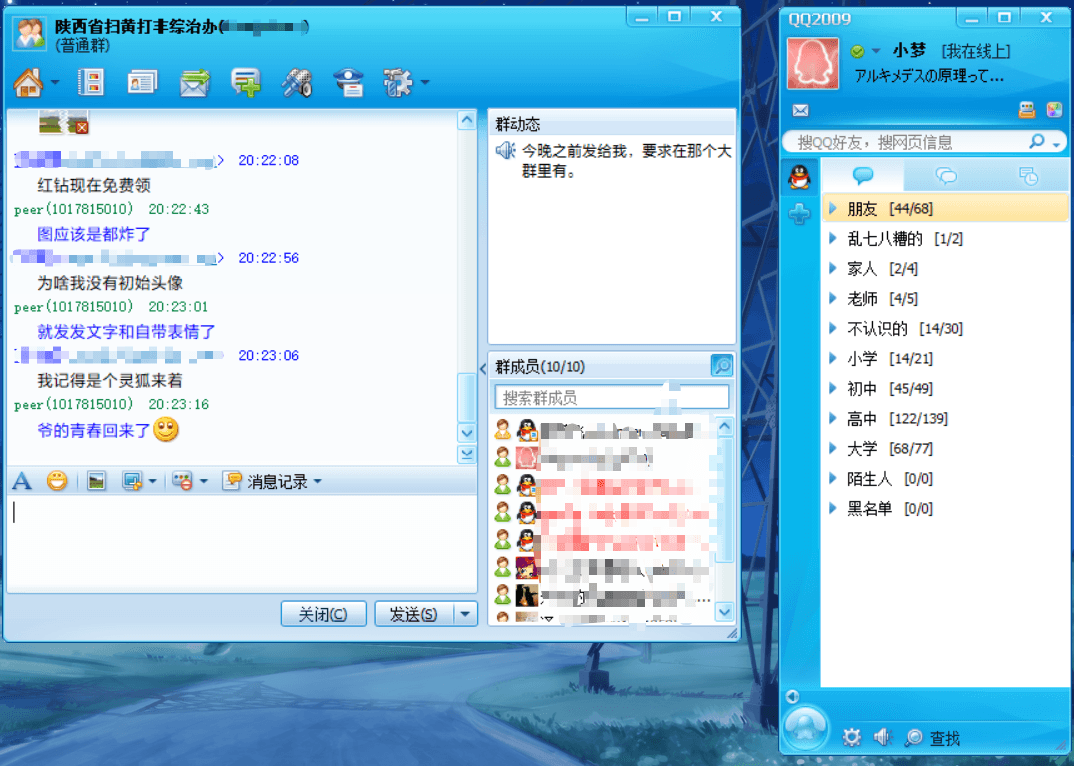1074x766 pixels.
Task: Click the send picture icon
Action: [97, 482]
